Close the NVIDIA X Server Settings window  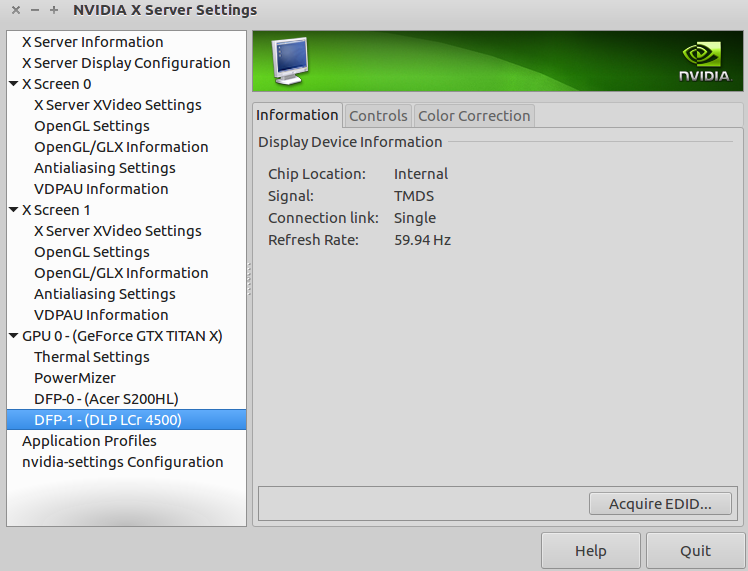click(15, 10)
